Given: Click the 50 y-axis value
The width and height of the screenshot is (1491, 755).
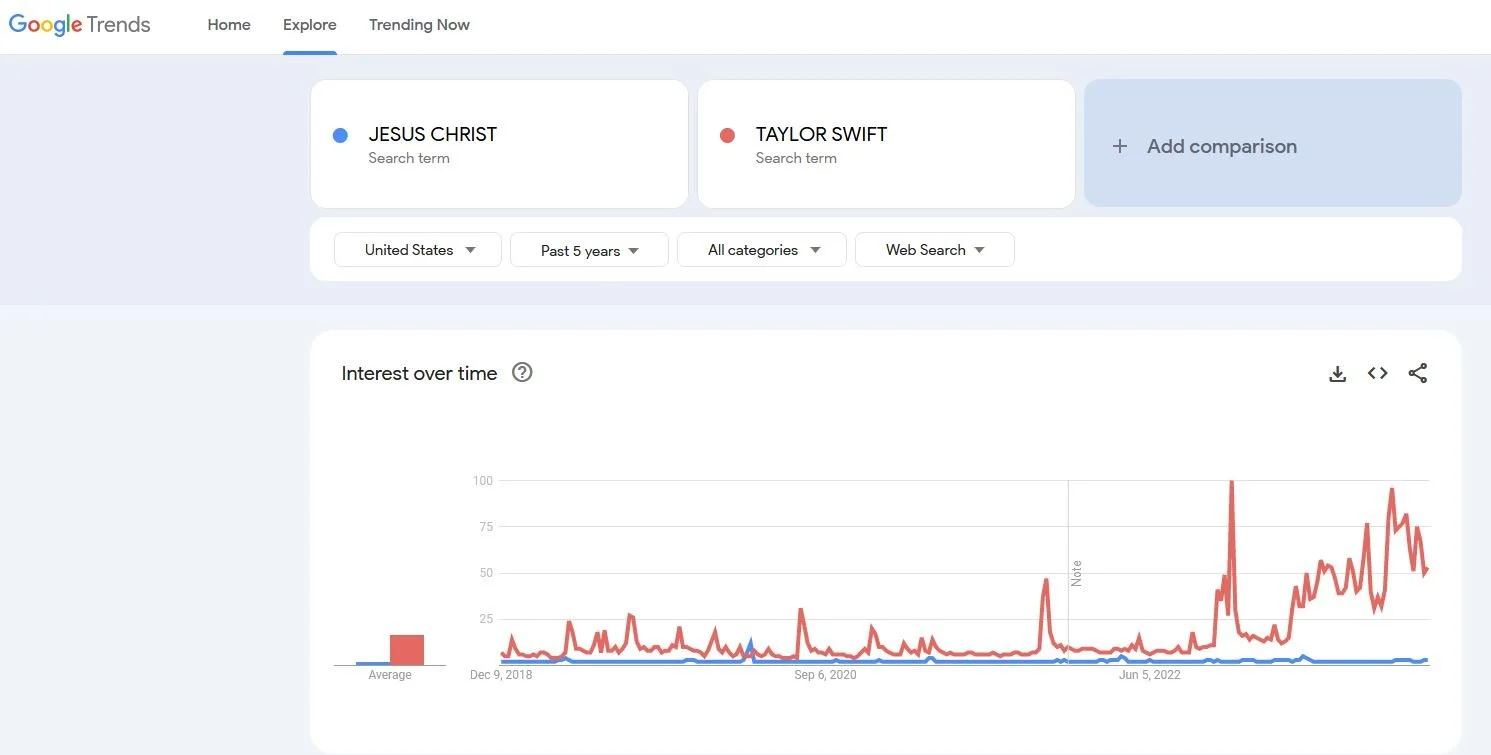Looking at the screenshot, I should [x=486, y=573].
